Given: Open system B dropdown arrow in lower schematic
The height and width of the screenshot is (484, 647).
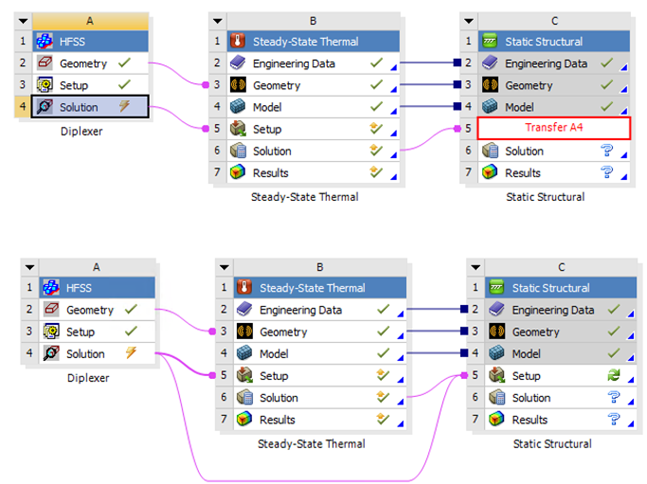Looking at the screenshot, I should pos(224,267).
